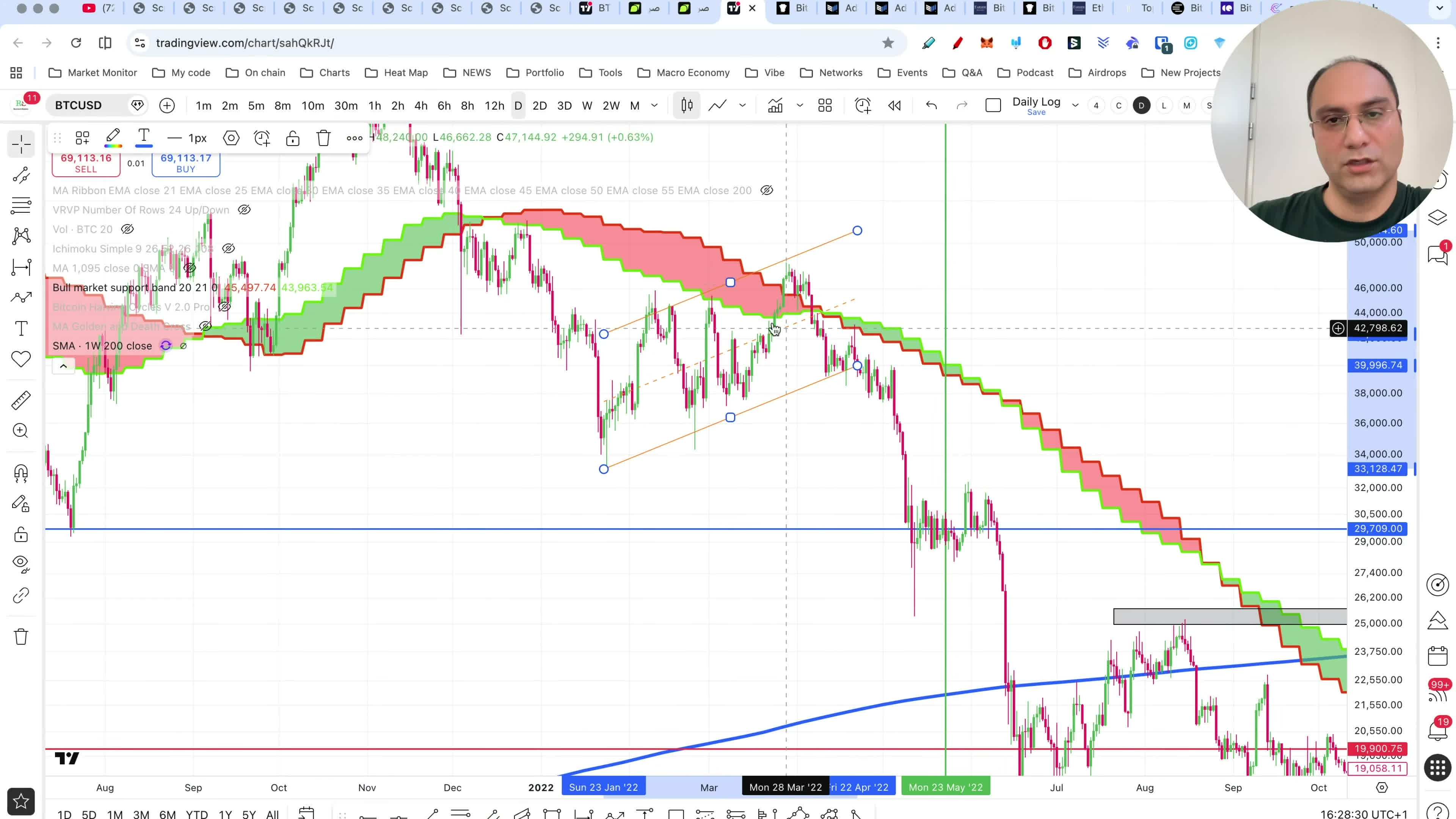
Task: Select the Zoom In tool
Action: (22, 431)
